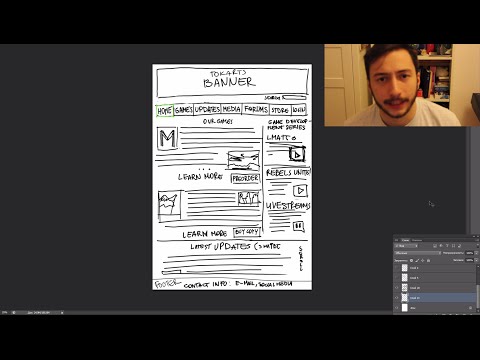Filter Layers panel by type layers (T) icon
This screenshot has width=480, height=360.
point(447,246)
